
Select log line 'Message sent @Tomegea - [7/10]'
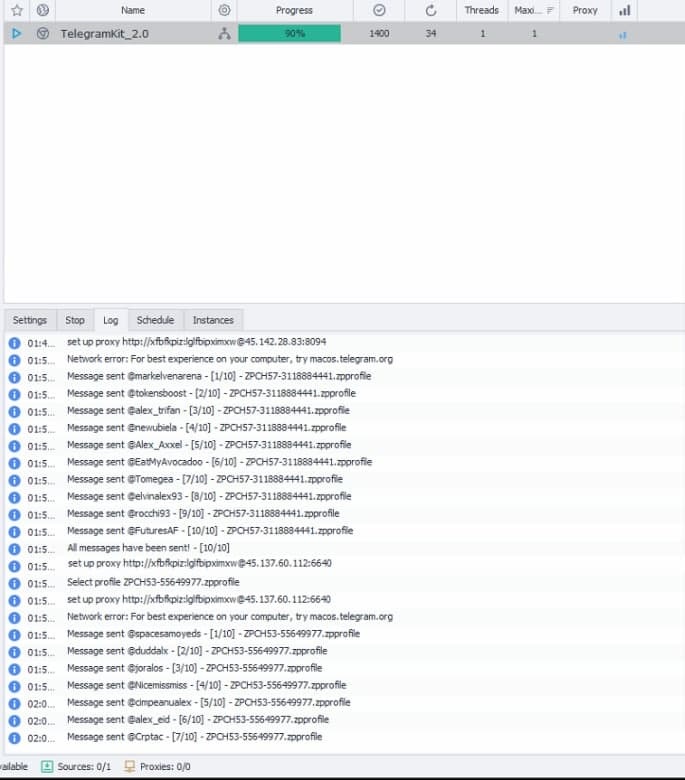tap(205, 479)
